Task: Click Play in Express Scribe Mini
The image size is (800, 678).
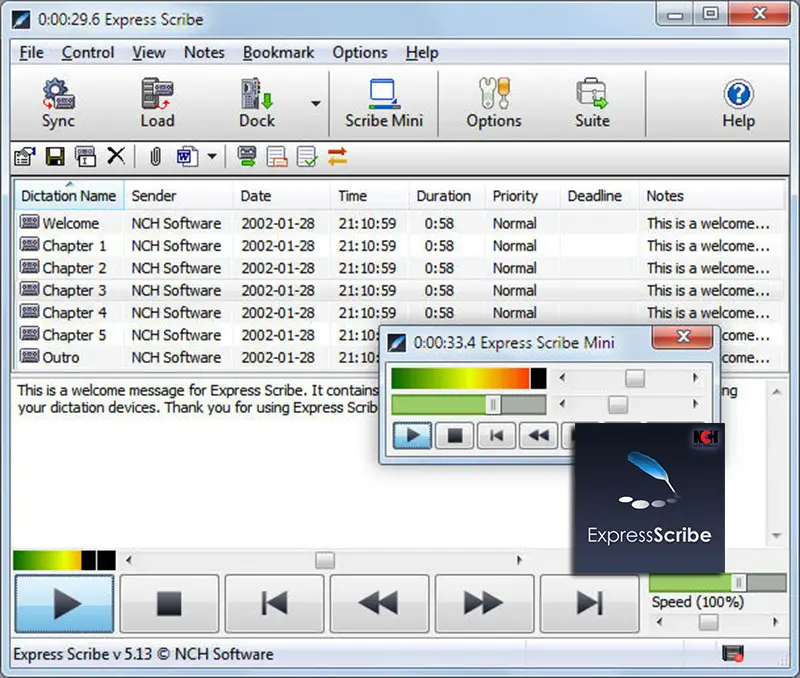Action: point(412,436)
